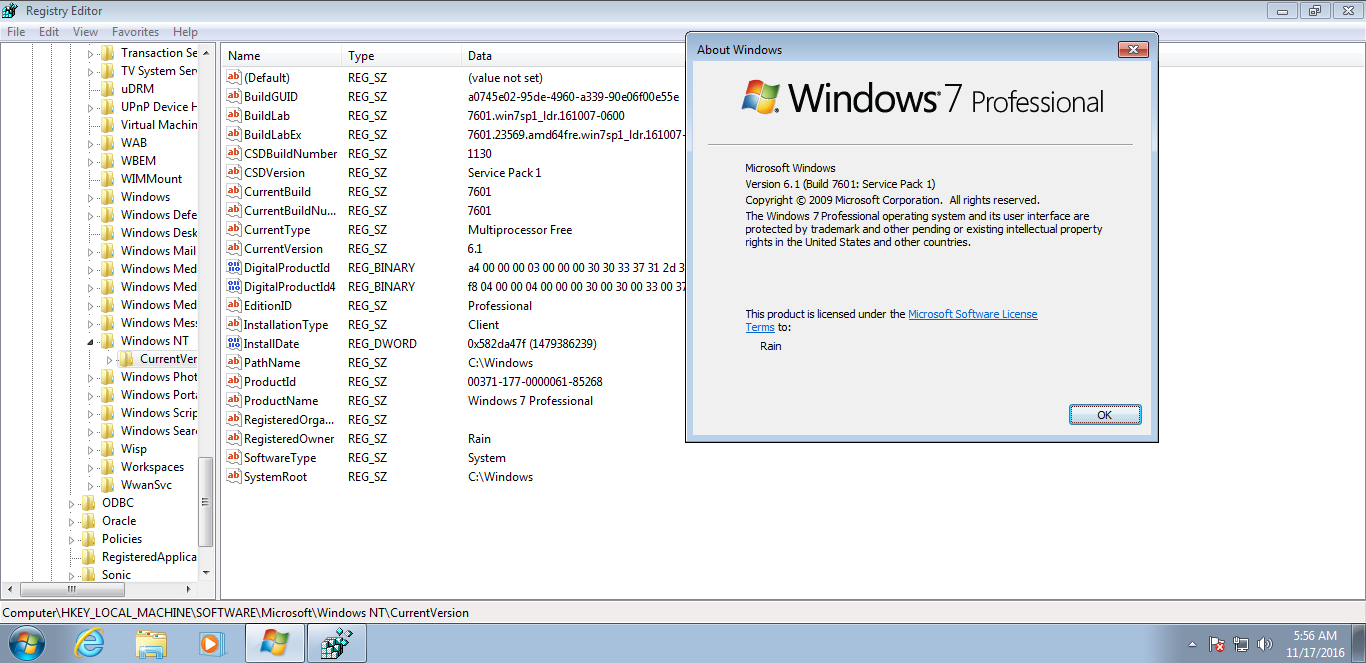Click the tree pane scroll up arrow
This screenshot has width=1366, height=663.
(x=207, y=52)
